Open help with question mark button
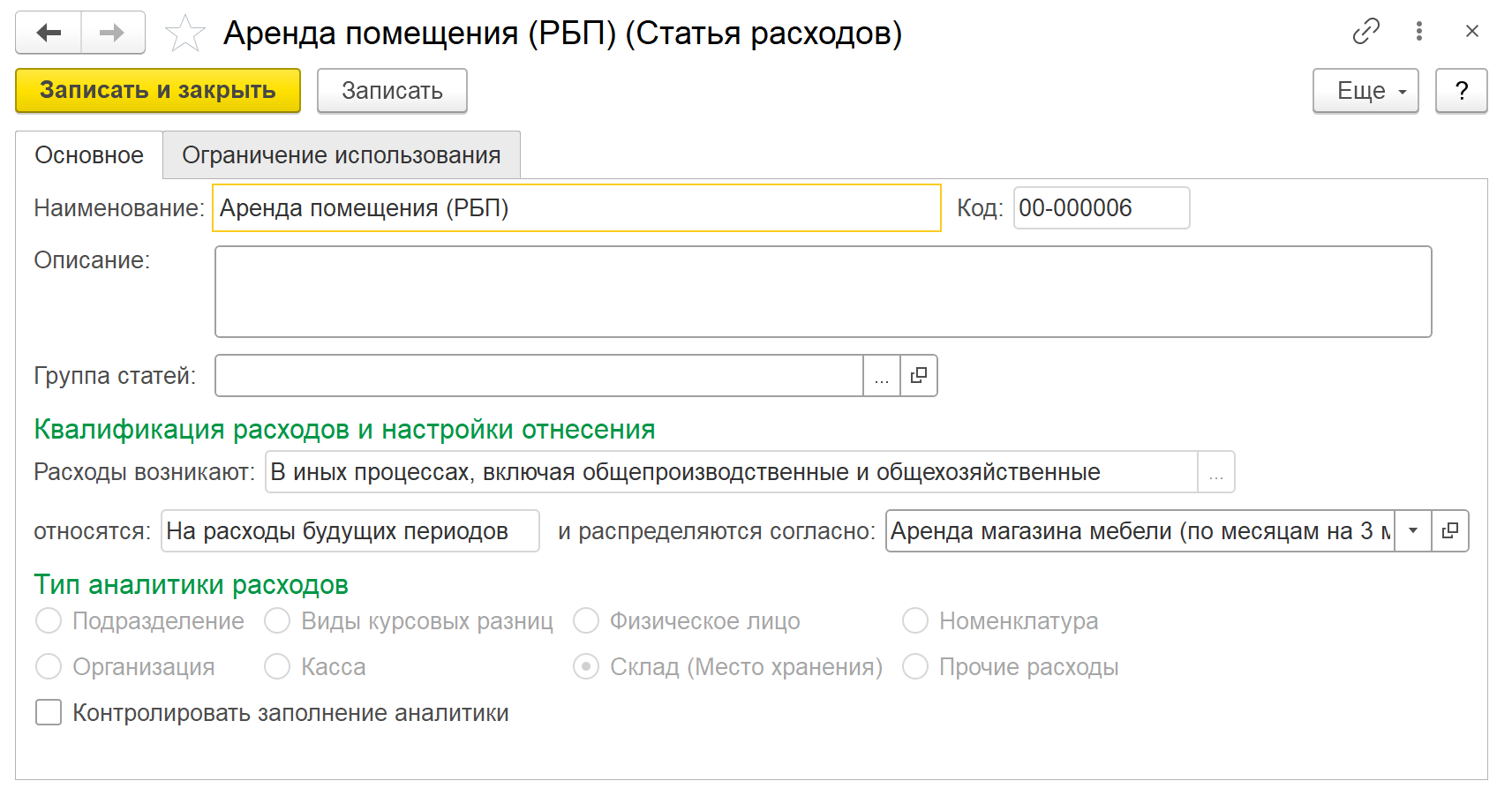The width and height of the screenshot is (1512, 796). pyautogui.click(x=1461, y=91)
